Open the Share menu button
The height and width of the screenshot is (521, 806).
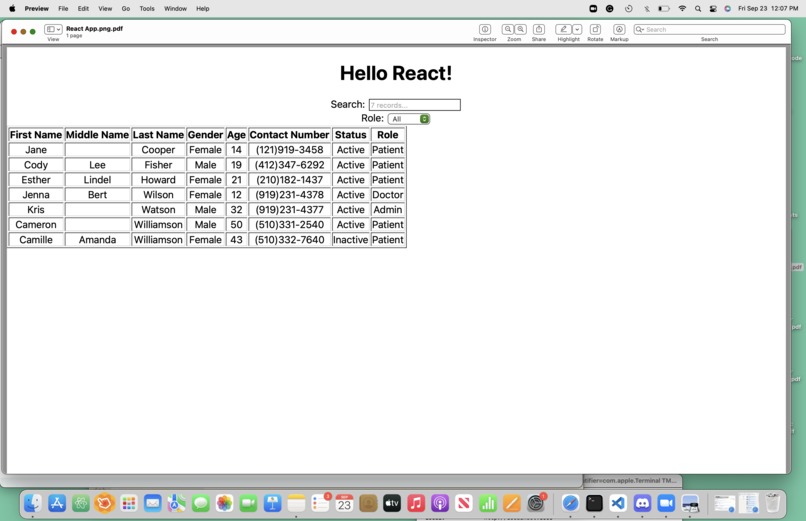point(539,29)
